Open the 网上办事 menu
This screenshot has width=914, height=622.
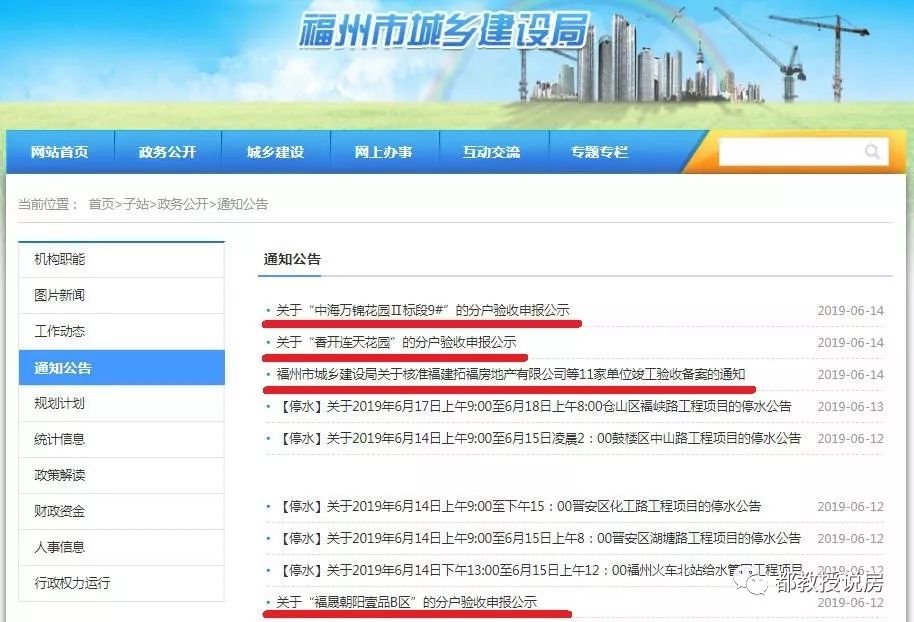point(383,151)
